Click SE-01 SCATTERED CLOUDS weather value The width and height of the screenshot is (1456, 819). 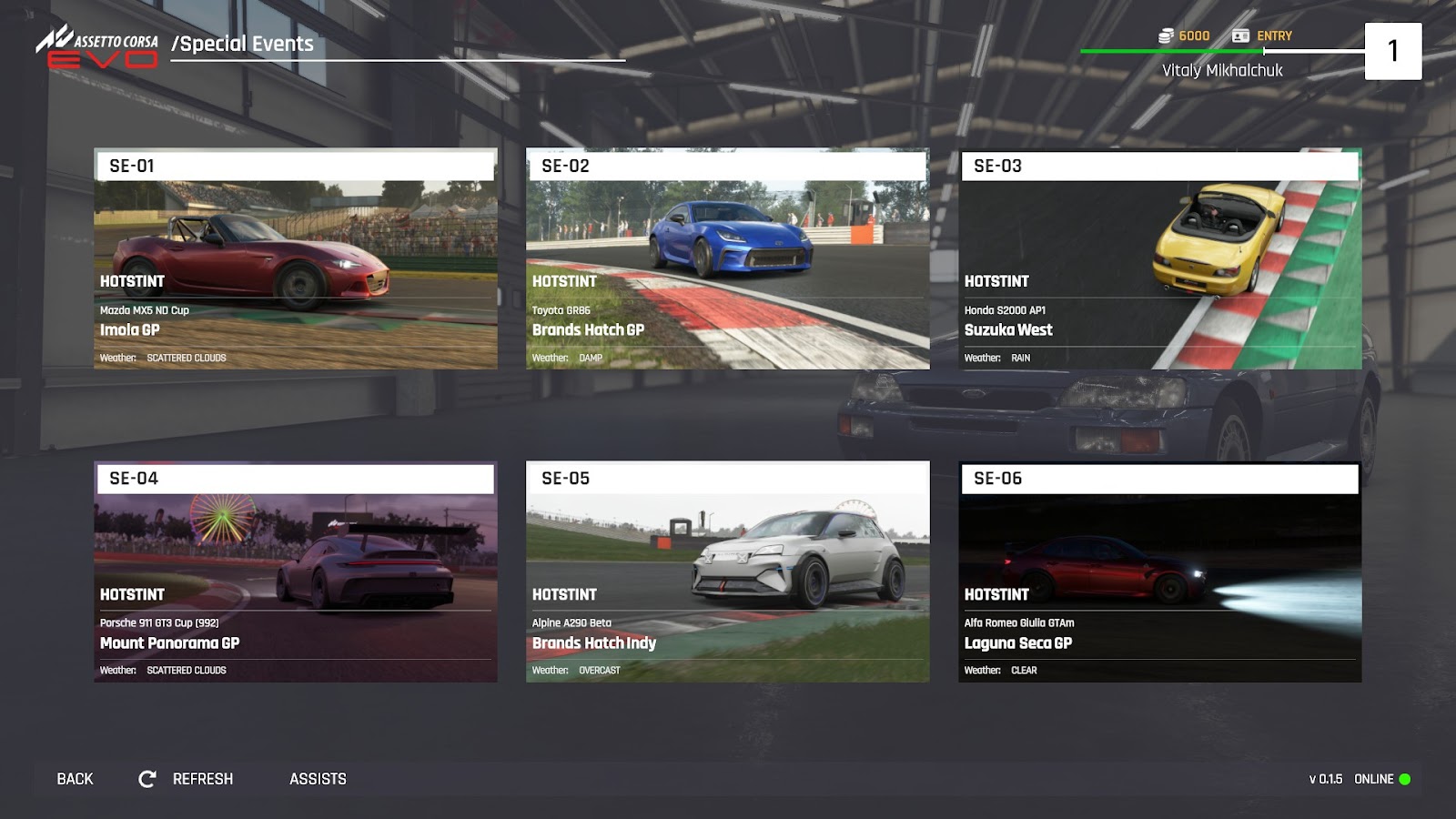coord(187,358)
